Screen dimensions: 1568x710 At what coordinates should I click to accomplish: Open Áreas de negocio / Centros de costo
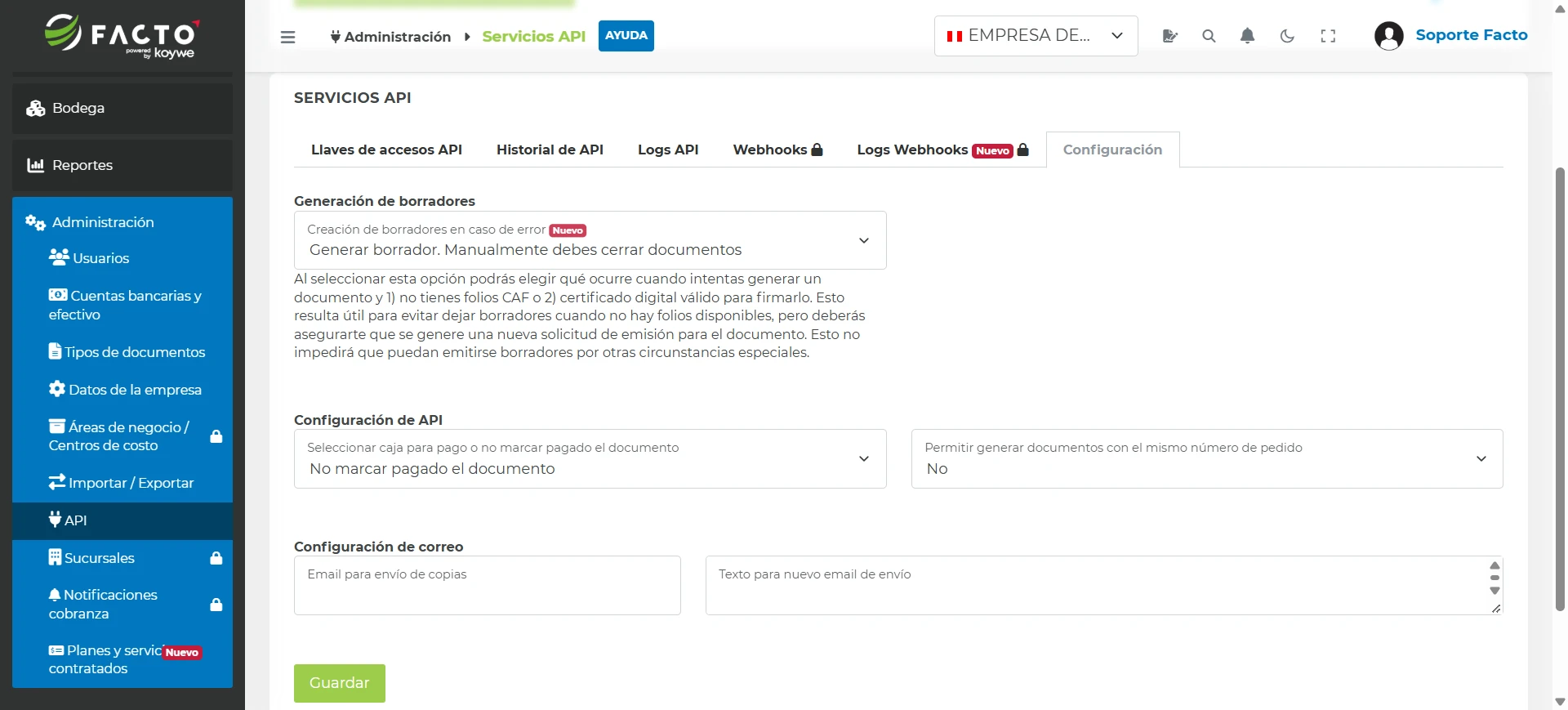[122, 436]
